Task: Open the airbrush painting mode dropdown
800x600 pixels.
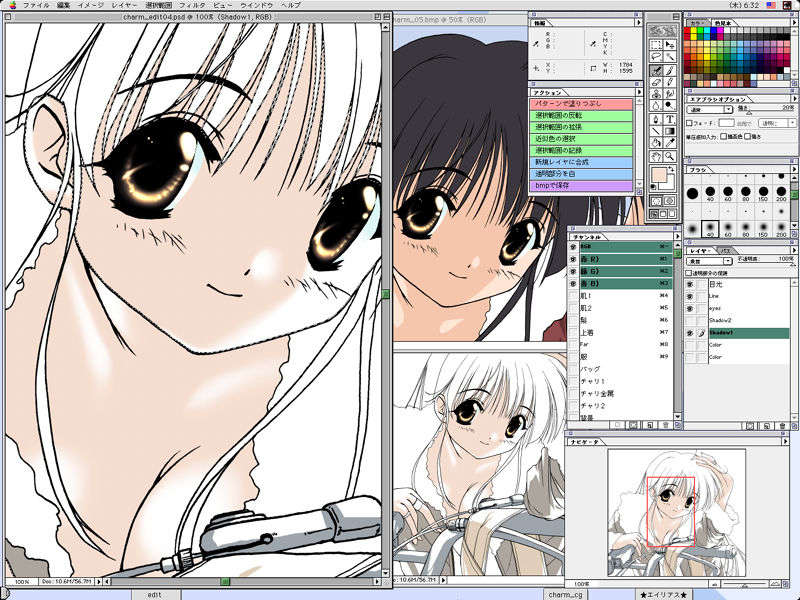Action: (710, 110)
